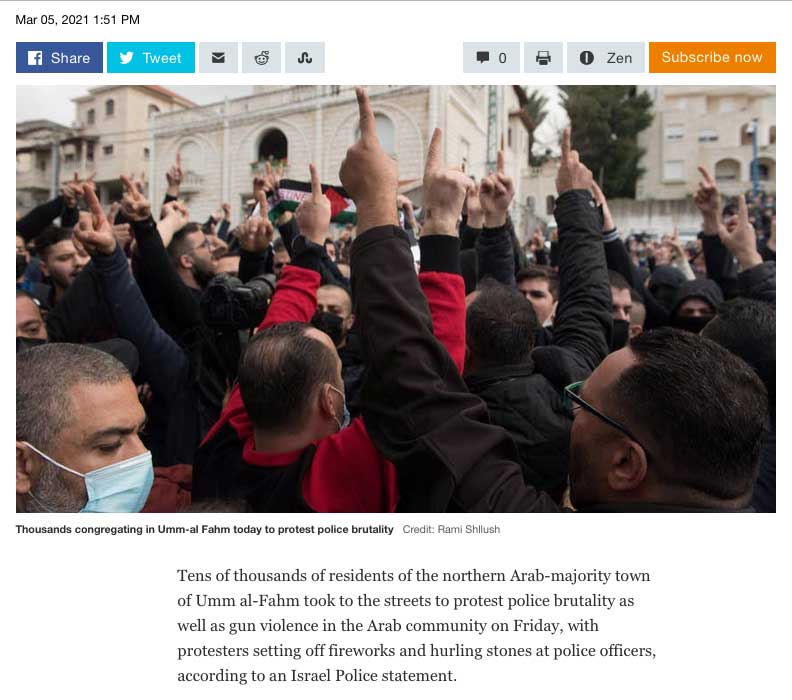Open the Umm al-Fahm protest photo
Screen dimensions: 792x700
(395, 299)
